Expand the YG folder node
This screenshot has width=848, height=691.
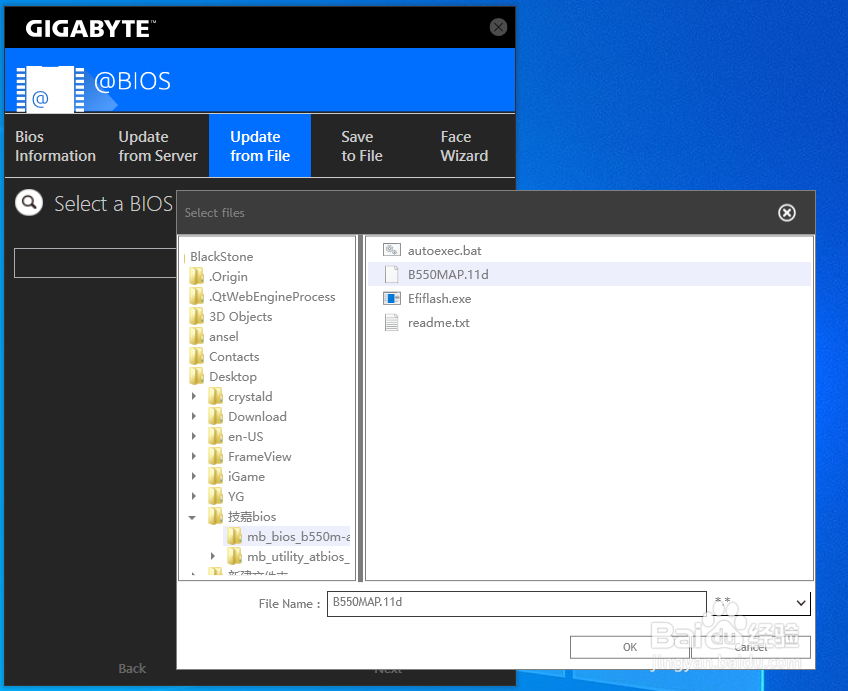click(x=194, y=496)
